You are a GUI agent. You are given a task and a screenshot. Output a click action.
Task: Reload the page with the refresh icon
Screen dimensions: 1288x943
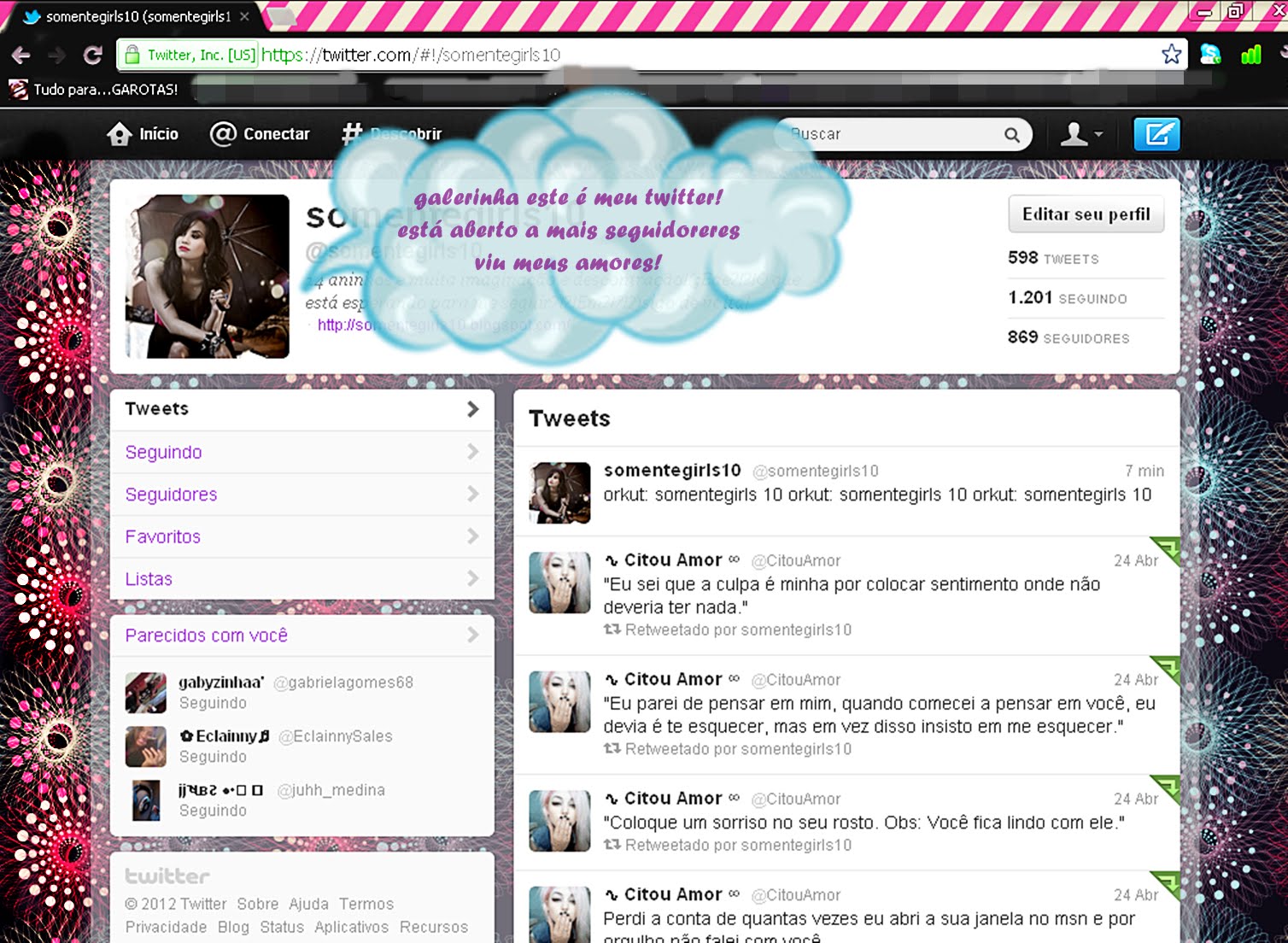92,56
